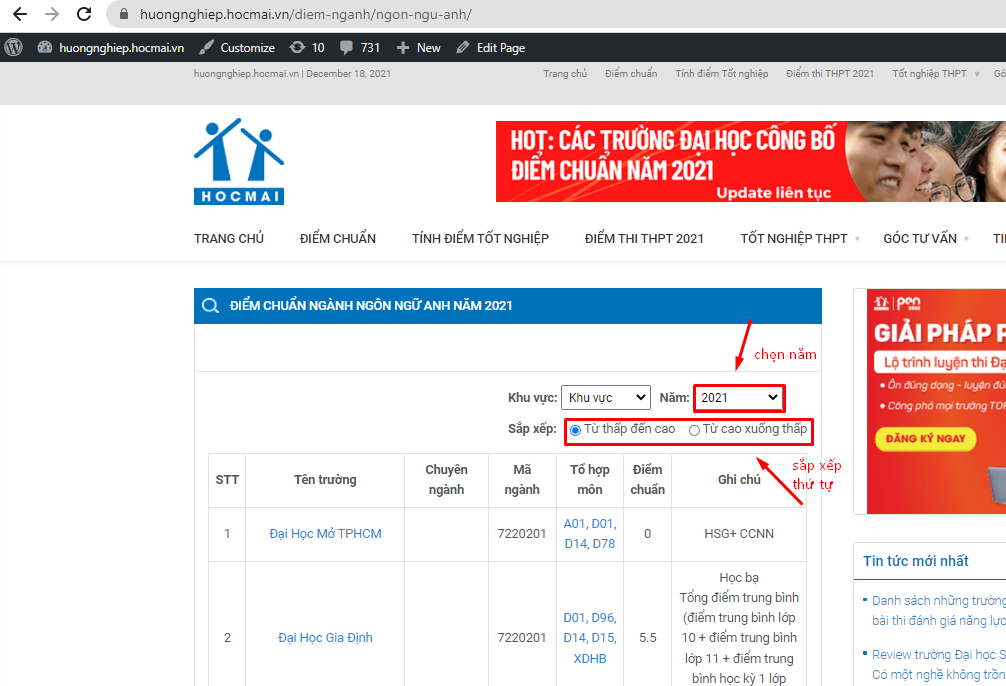Select 'Từ thấp đến cao' sort option
This screenshot has height=686, width=1006.
pos(576,430)
